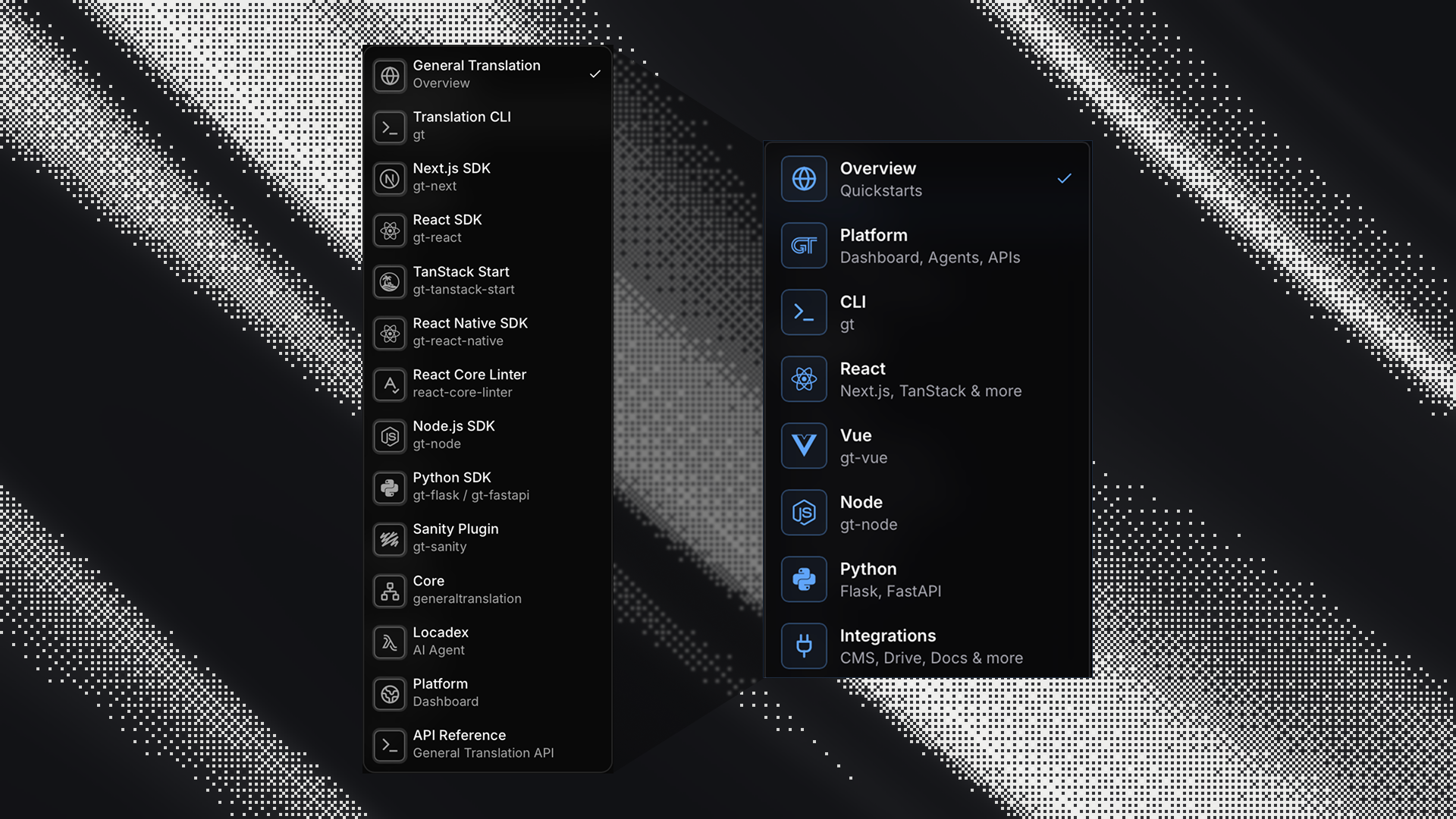Screen dimensions: 1456x819
Task: Click the network icon beside Core
Action: [390, 591]
